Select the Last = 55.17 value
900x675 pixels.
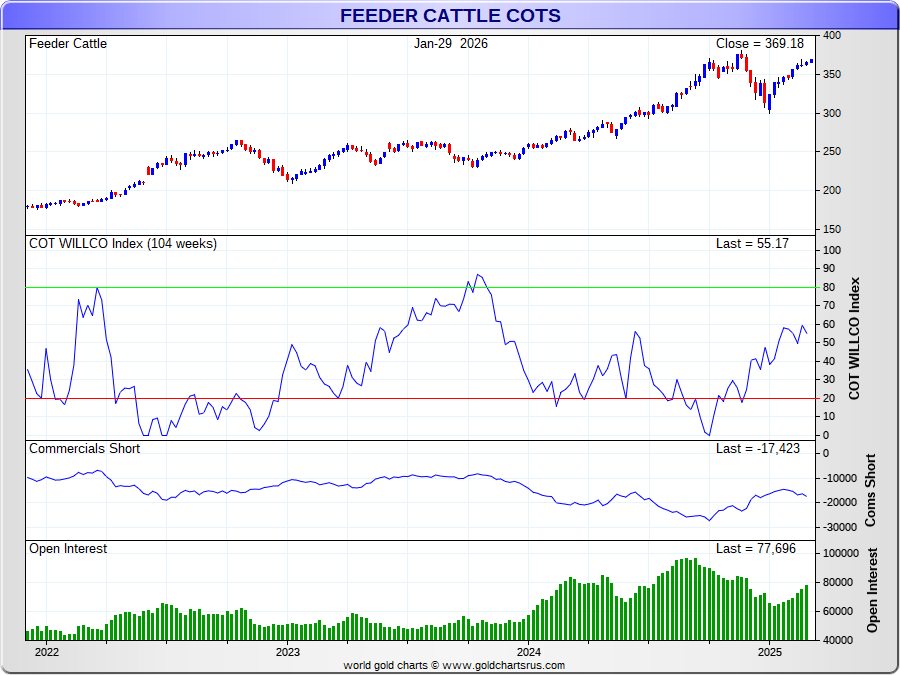click(x=752, y=244)
